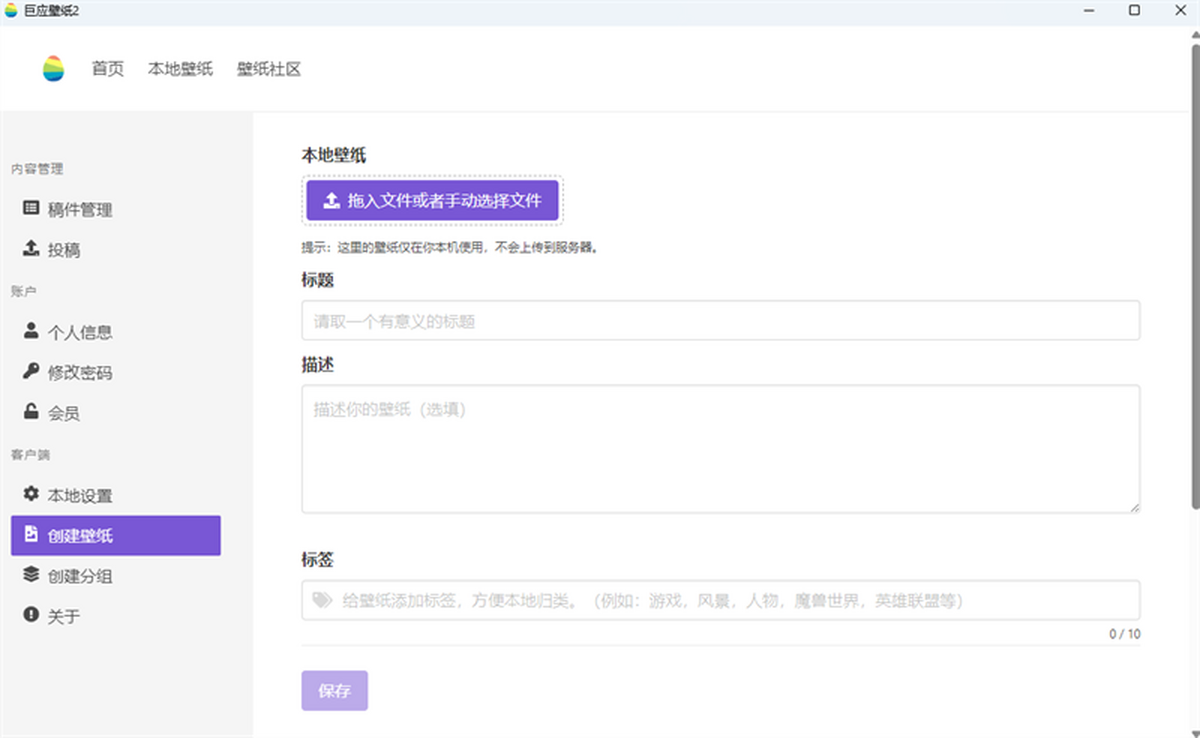Open 本地设置 page
This screenshot has width=1200, height=738.
(116, 495)
